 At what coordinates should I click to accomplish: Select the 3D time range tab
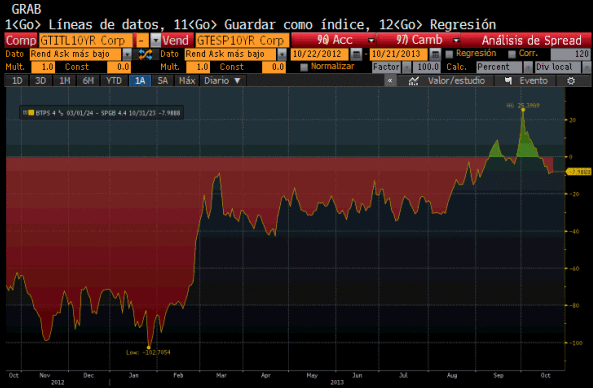point(40,81)
